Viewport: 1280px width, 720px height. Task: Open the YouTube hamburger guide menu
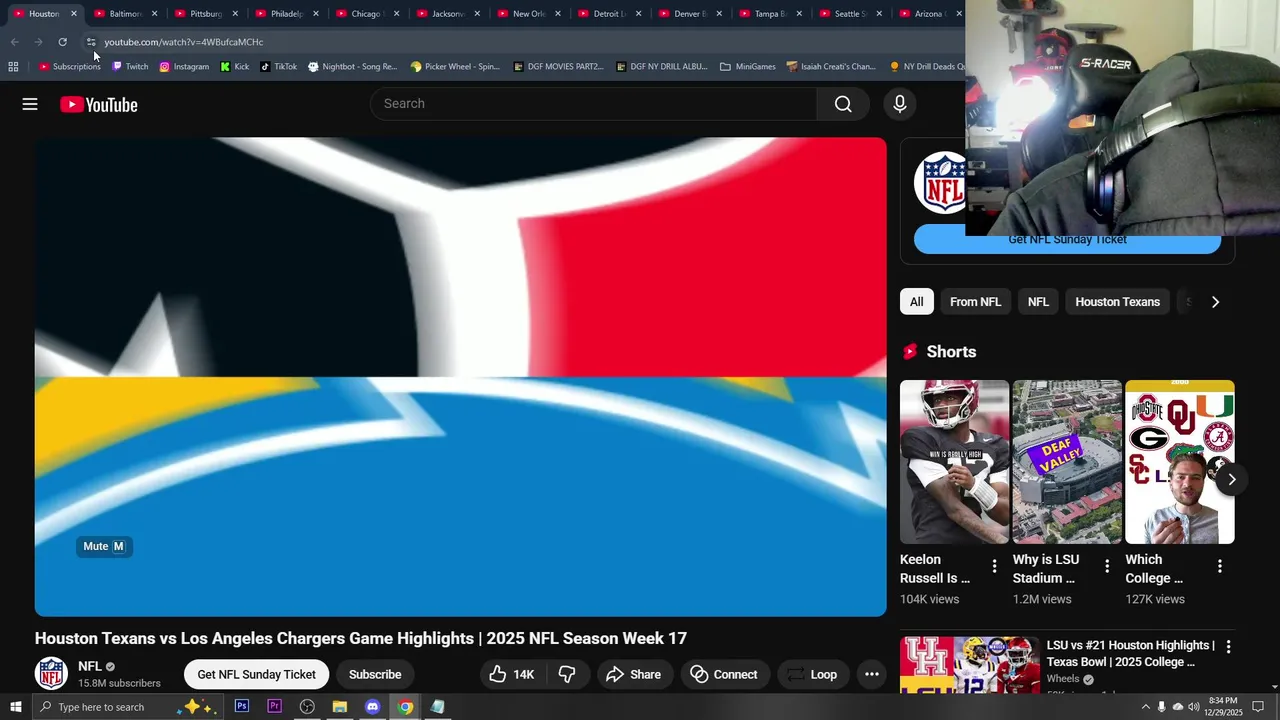tap(30, 104)
